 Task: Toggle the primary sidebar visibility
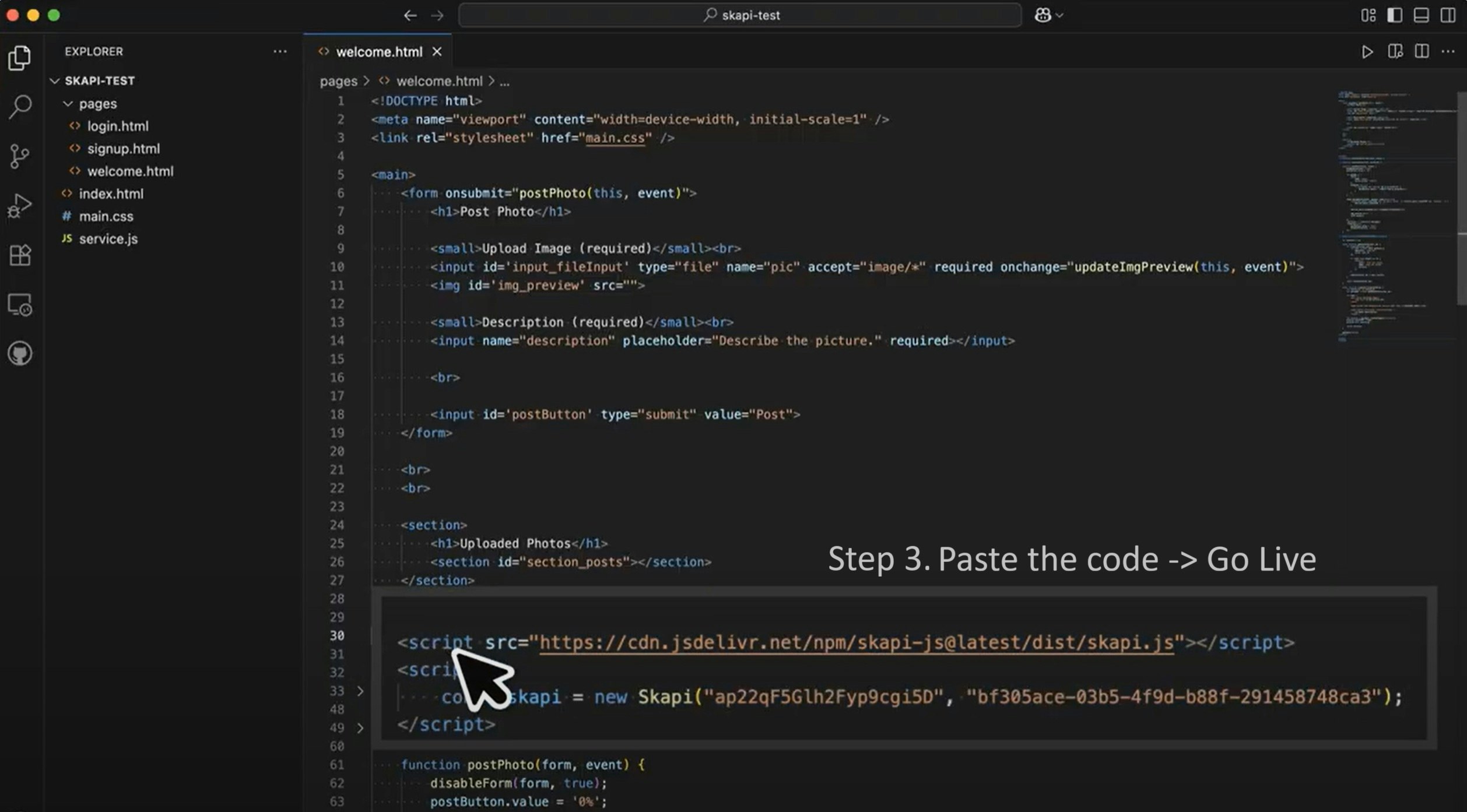coord(1394,15)
